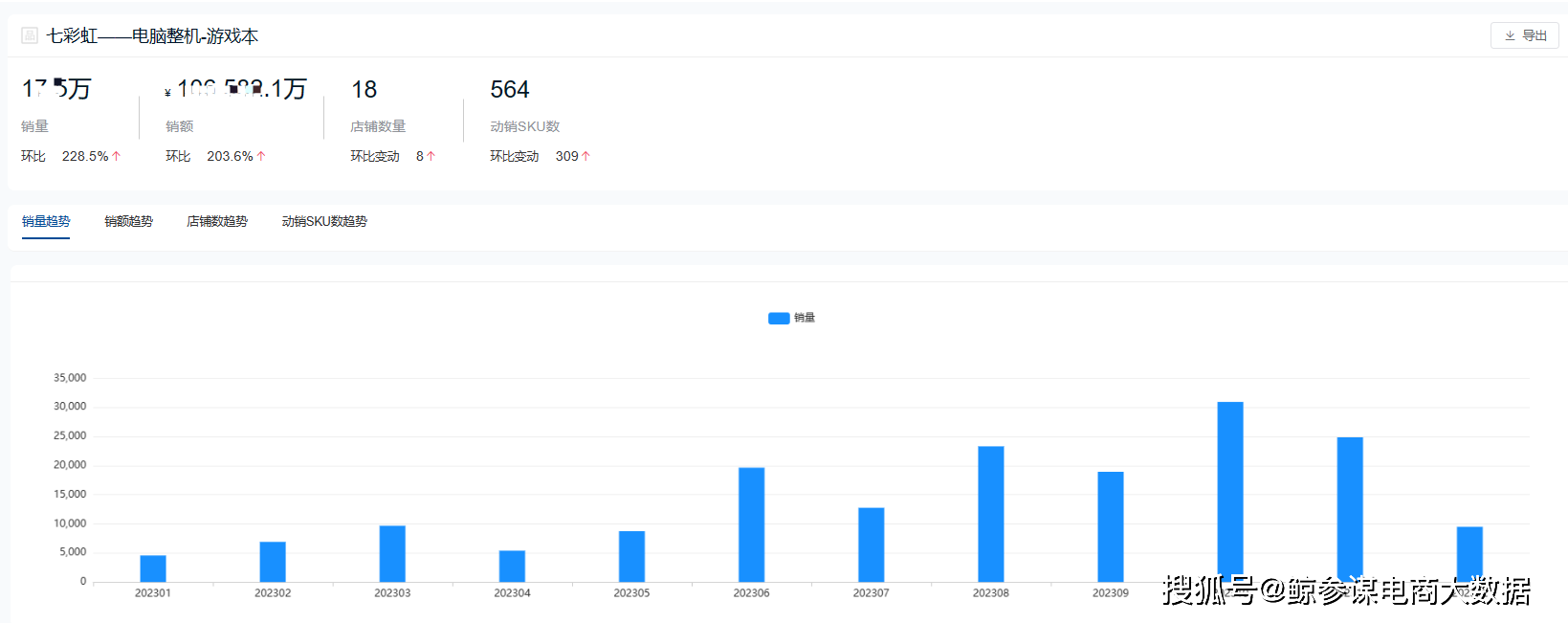
Task: Select the 店铺数趋势 tab
Action: [x=217, y=221]
